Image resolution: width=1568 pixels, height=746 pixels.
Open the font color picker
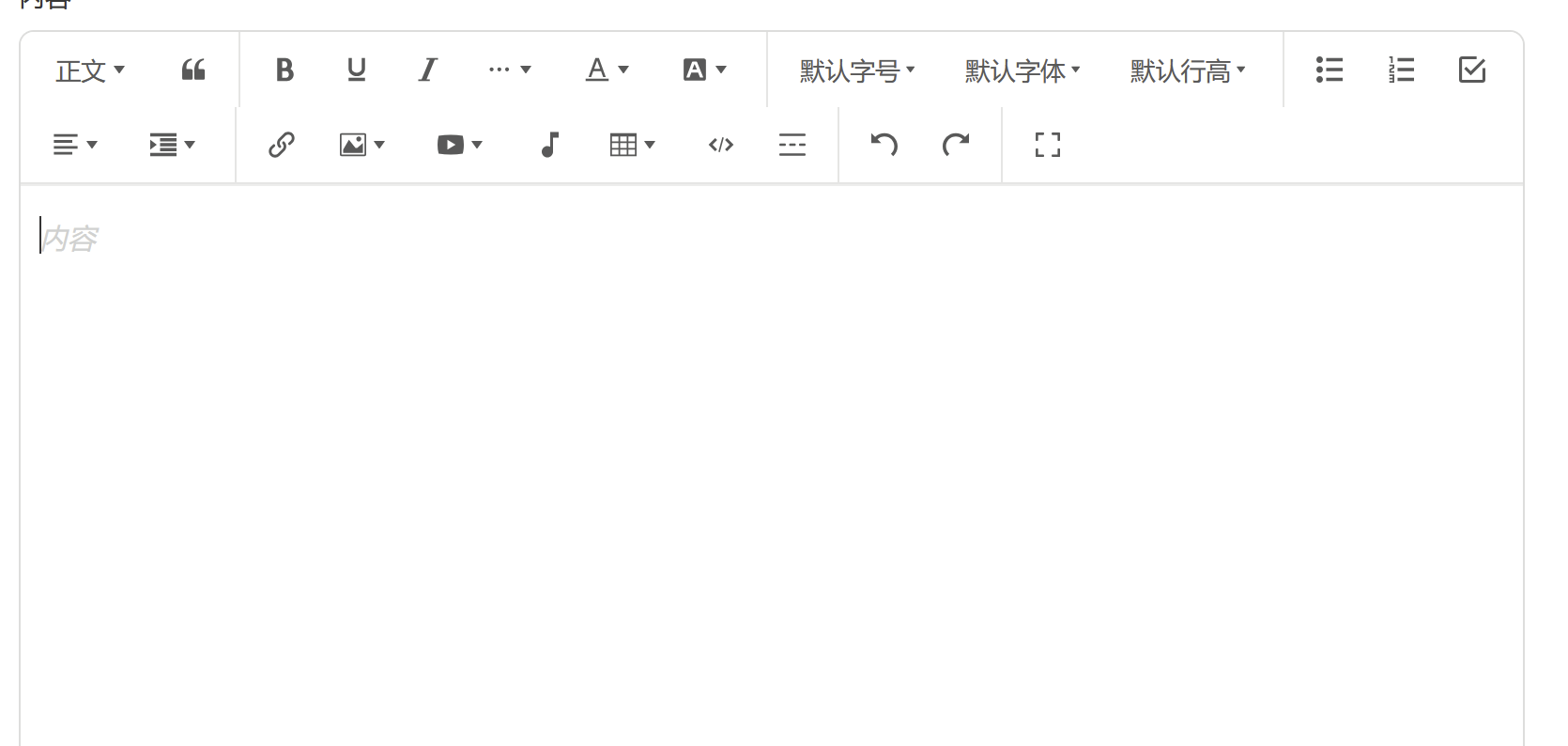click(x=607, y=70)
